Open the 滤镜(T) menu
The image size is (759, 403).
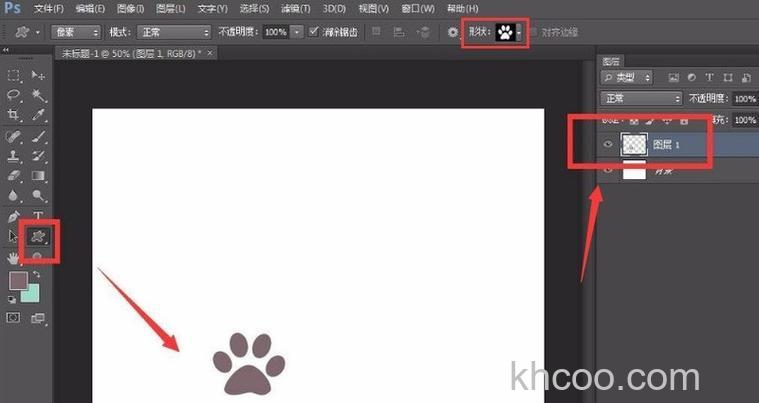(x=296, y=8)
